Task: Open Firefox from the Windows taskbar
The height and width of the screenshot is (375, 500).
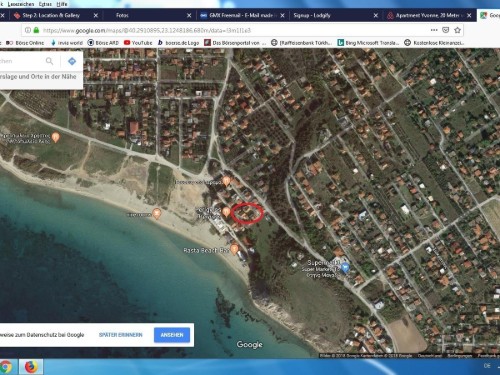Action: (31, 367)
